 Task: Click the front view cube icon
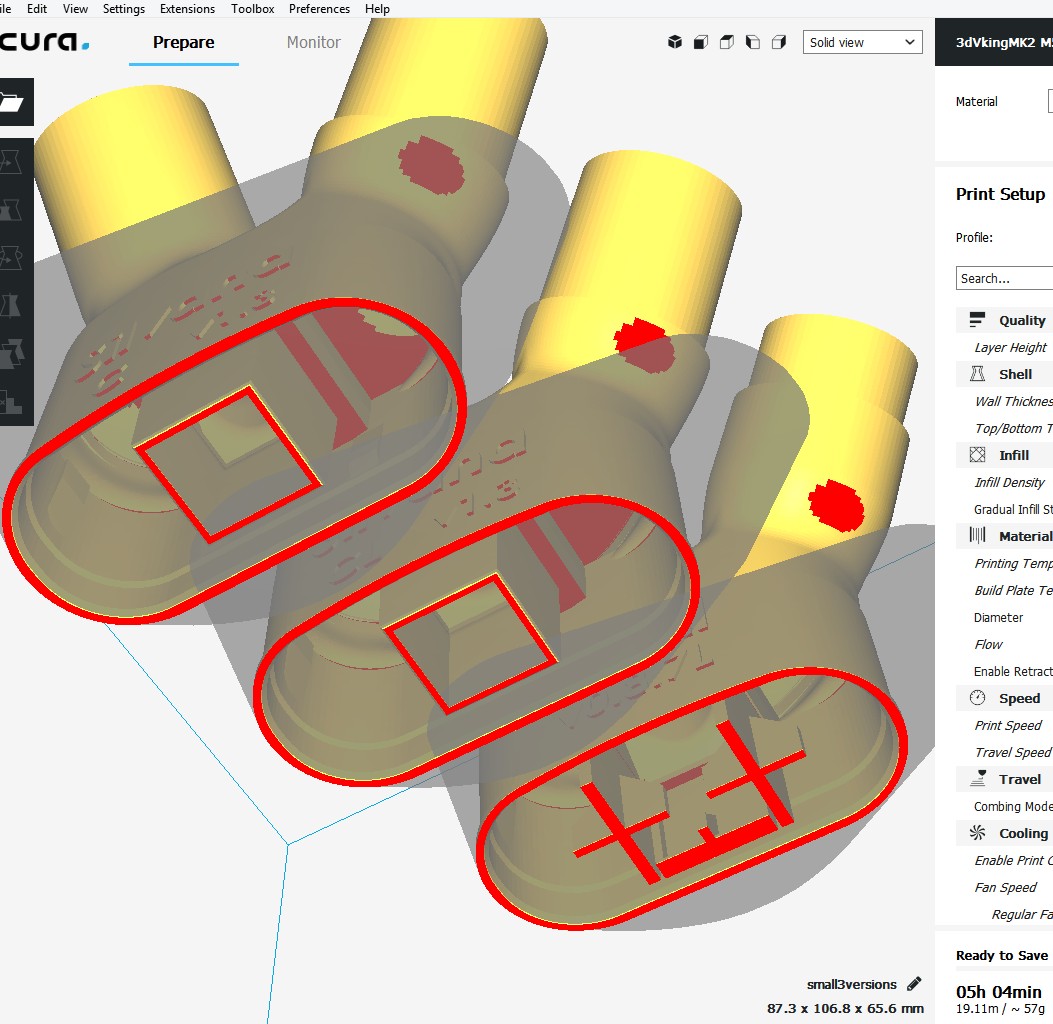pyautogui.click(x=701, y=42)
